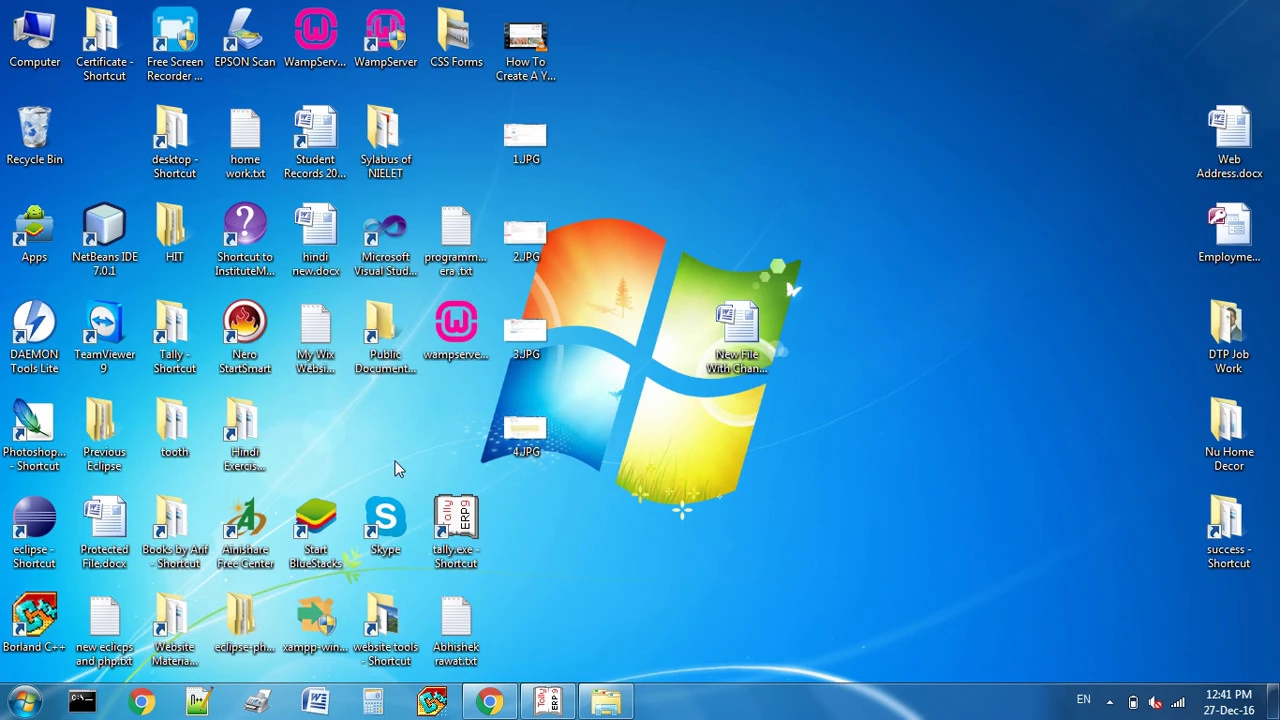Viewport: 1280px width, 720px height.
Task: Select the tooth folder icon
Action: 175,430
